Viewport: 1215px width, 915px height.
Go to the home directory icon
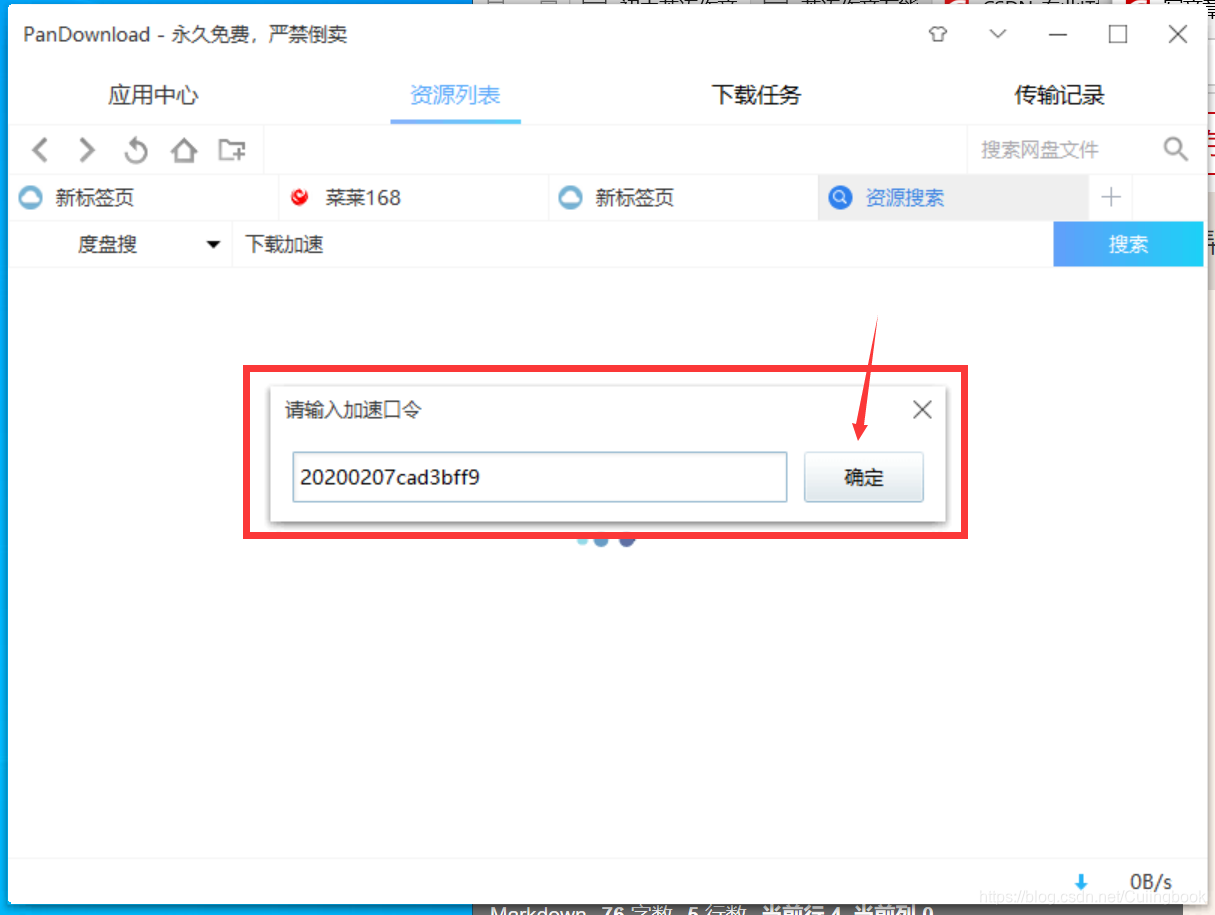point(184,150)
